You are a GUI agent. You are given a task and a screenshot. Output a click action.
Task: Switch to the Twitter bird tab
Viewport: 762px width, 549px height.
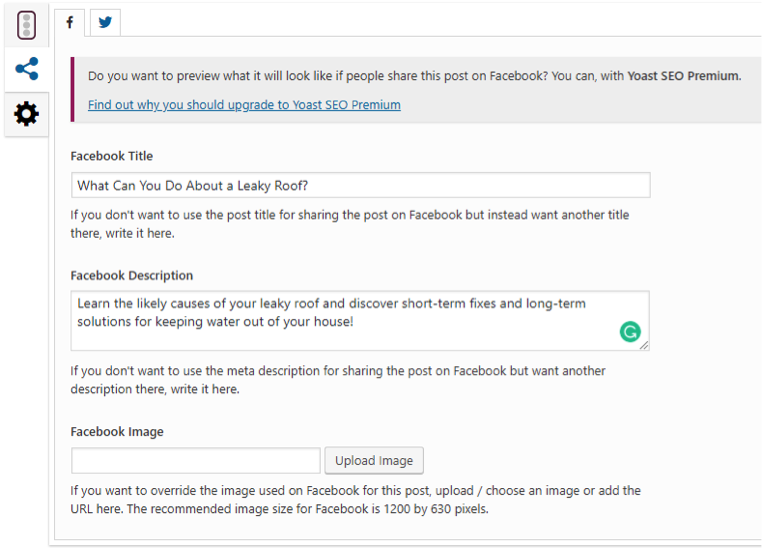pyautogui.click(x=105, y=22)
